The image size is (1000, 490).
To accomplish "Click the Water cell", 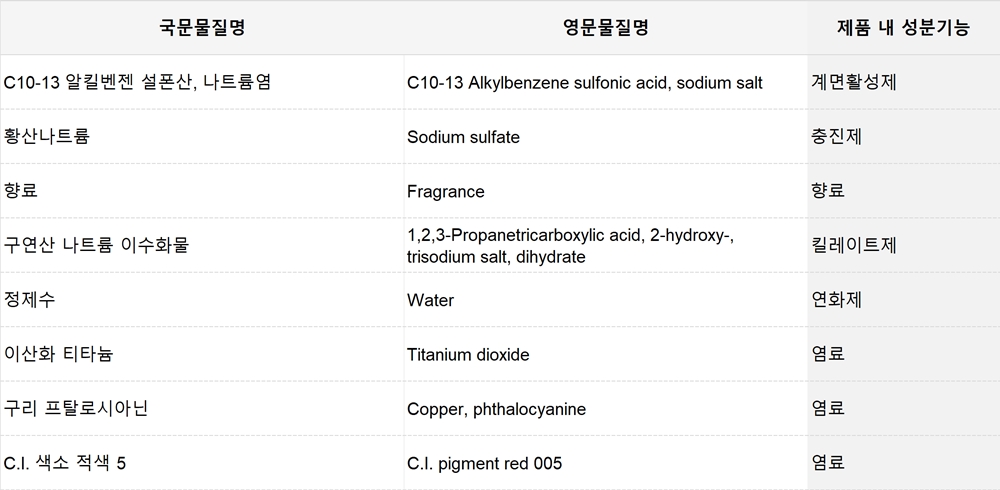I will 605,299.
